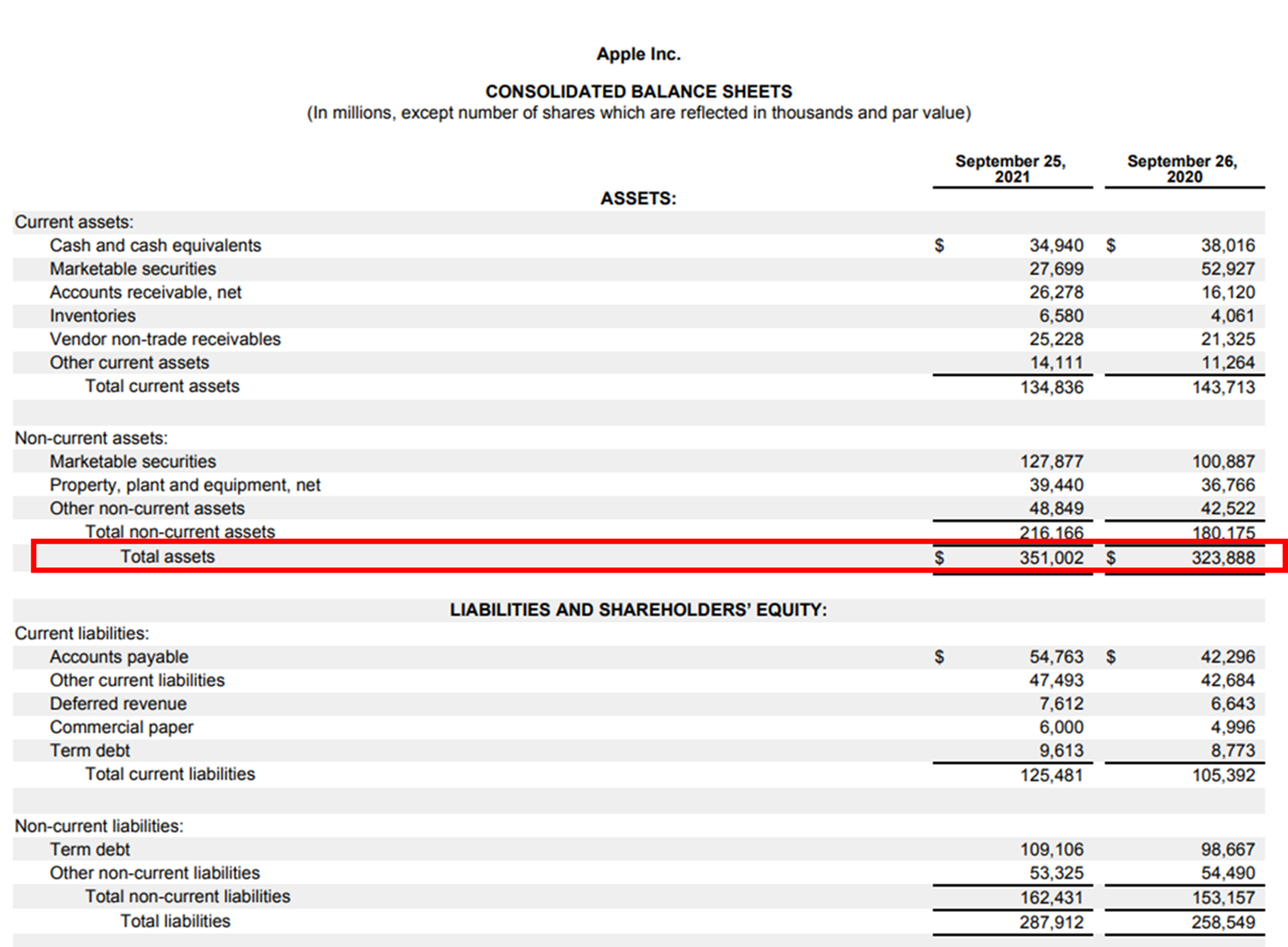
Task: Click the 39,440 property value
Action: [1056, 485]
